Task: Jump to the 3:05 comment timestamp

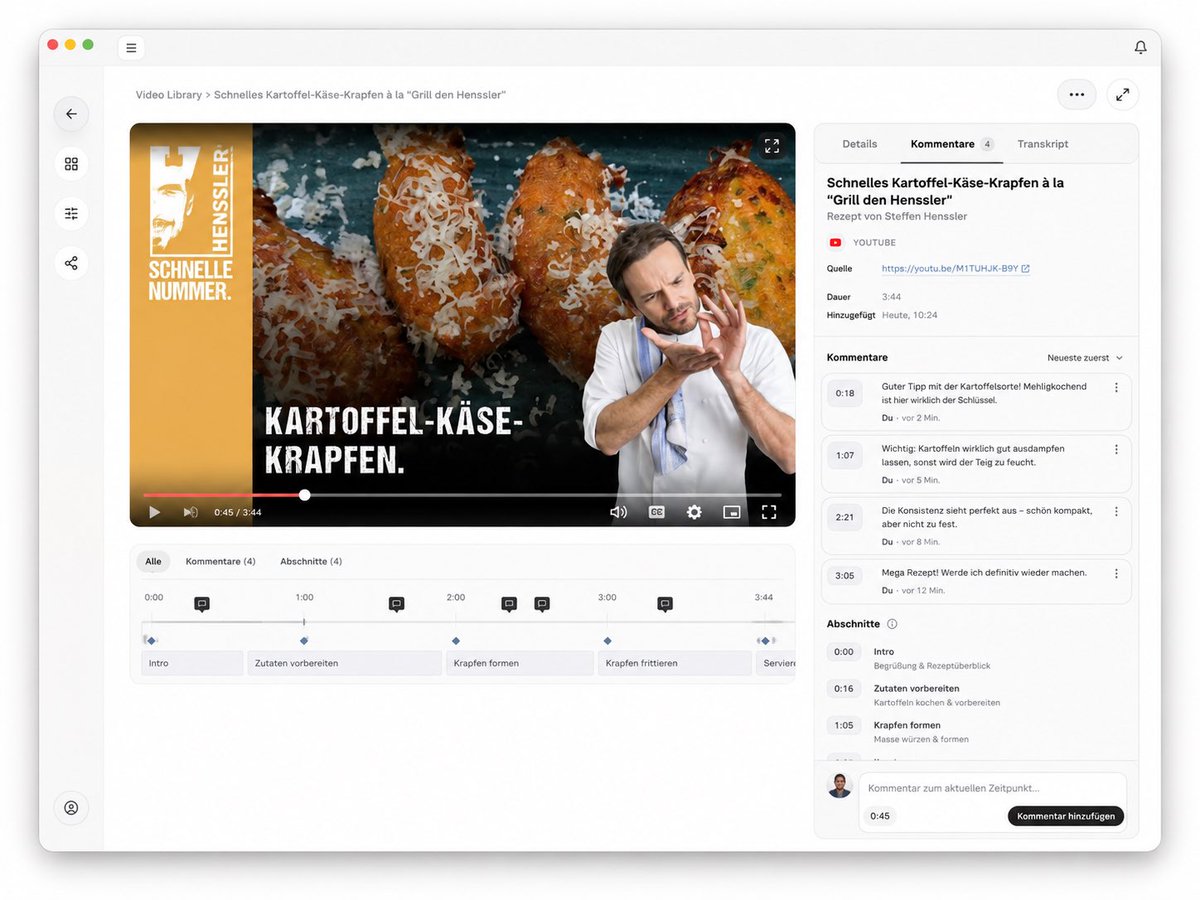Action: [x=845, y=575]
